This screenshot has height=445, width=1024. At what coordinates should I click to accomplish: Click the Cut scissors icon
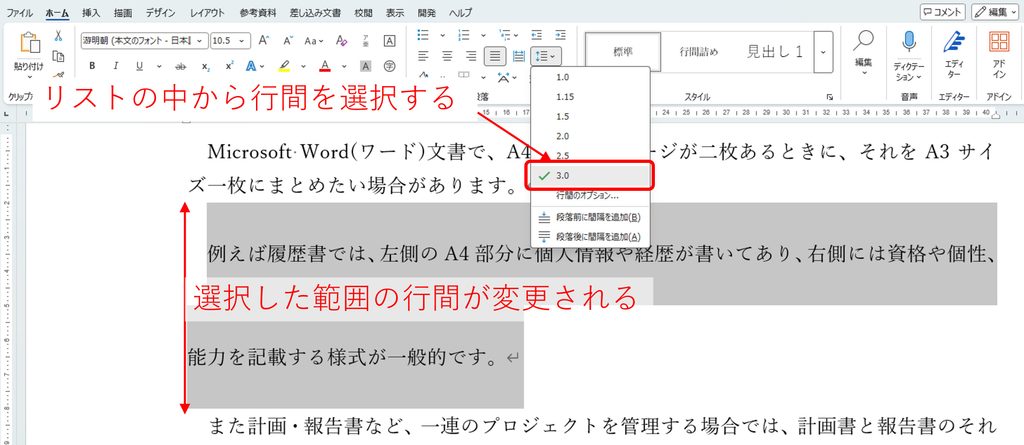tap(58, 36)
